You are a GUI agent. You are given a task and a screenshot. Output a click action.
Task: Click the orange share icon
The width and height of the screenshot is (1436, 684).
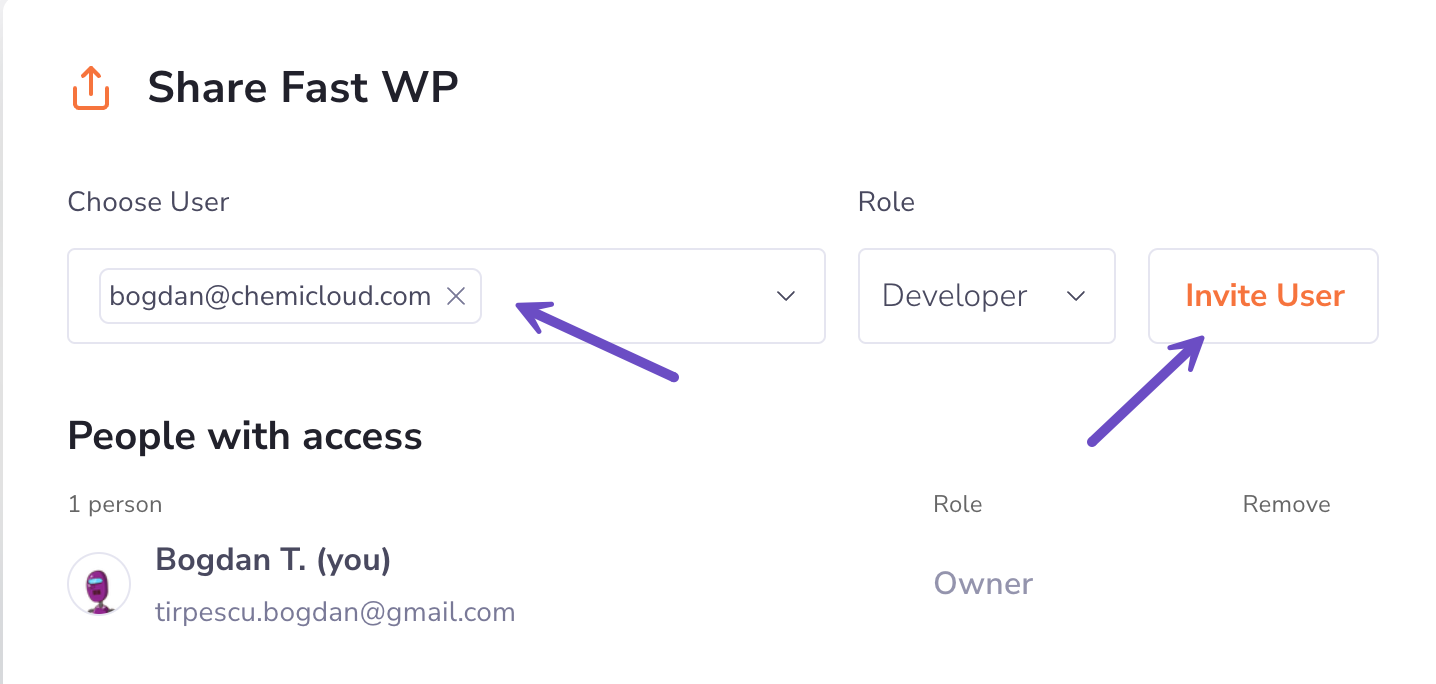[x=91, y=89]
